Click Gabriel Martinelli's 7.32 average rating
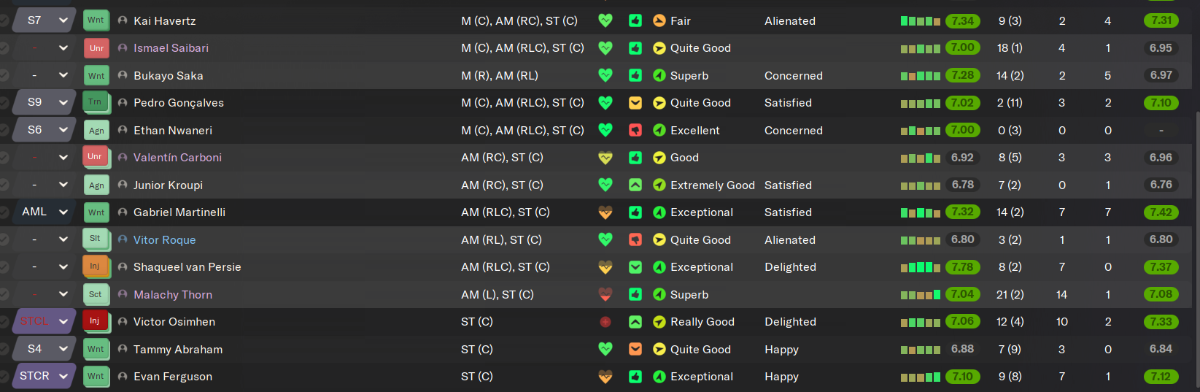 [x=963, y=212]
